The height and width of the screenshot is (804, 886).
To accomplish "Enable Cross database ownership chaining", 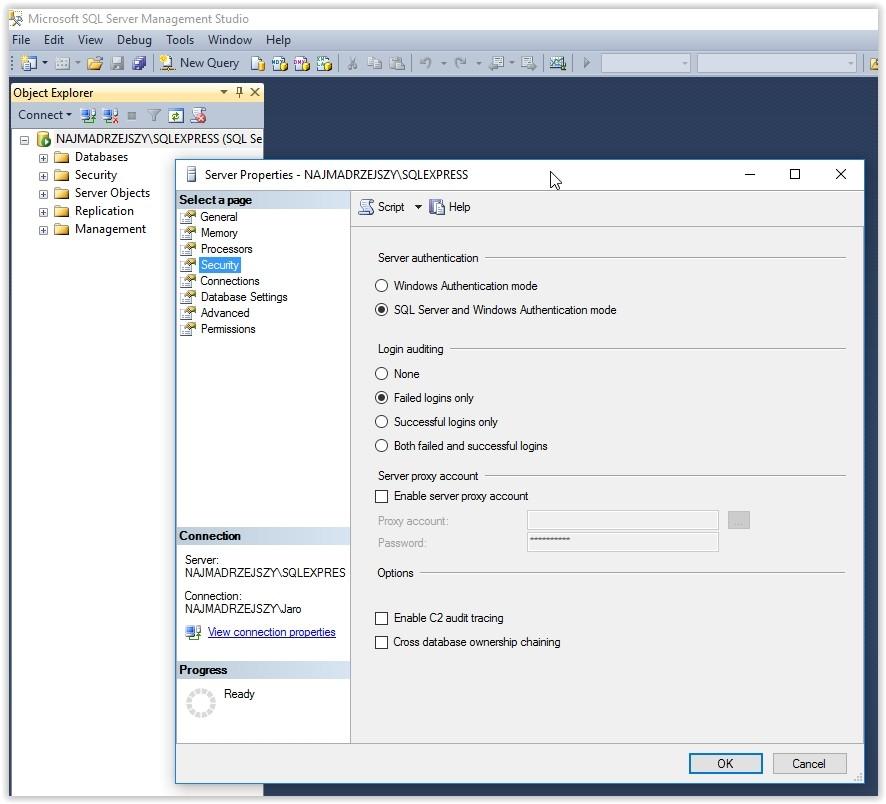I will coord(381,643).
